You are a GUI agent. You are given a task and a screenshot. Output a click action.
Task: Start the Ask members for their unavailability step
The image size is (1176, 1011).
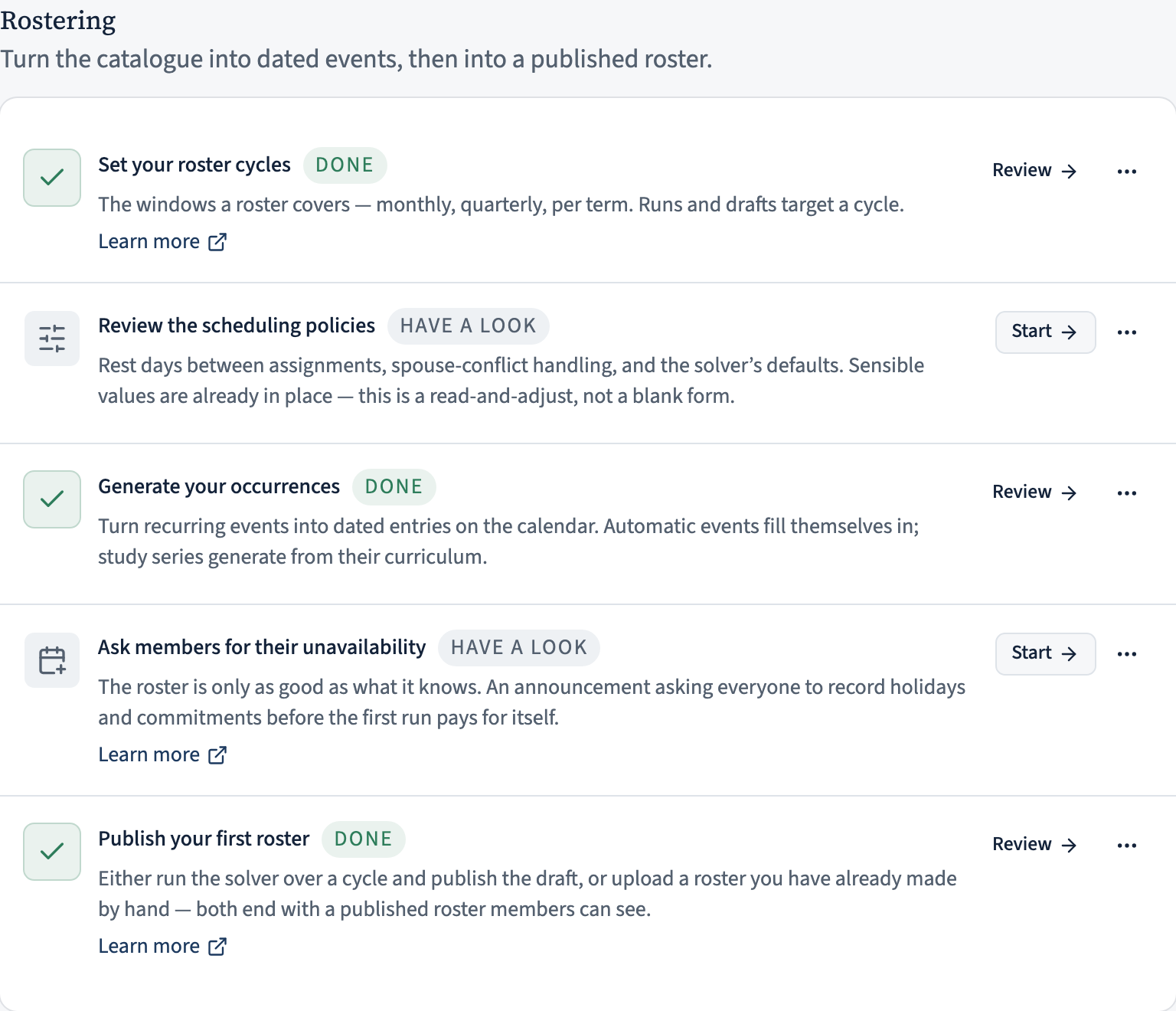[x=1045, y=653]
